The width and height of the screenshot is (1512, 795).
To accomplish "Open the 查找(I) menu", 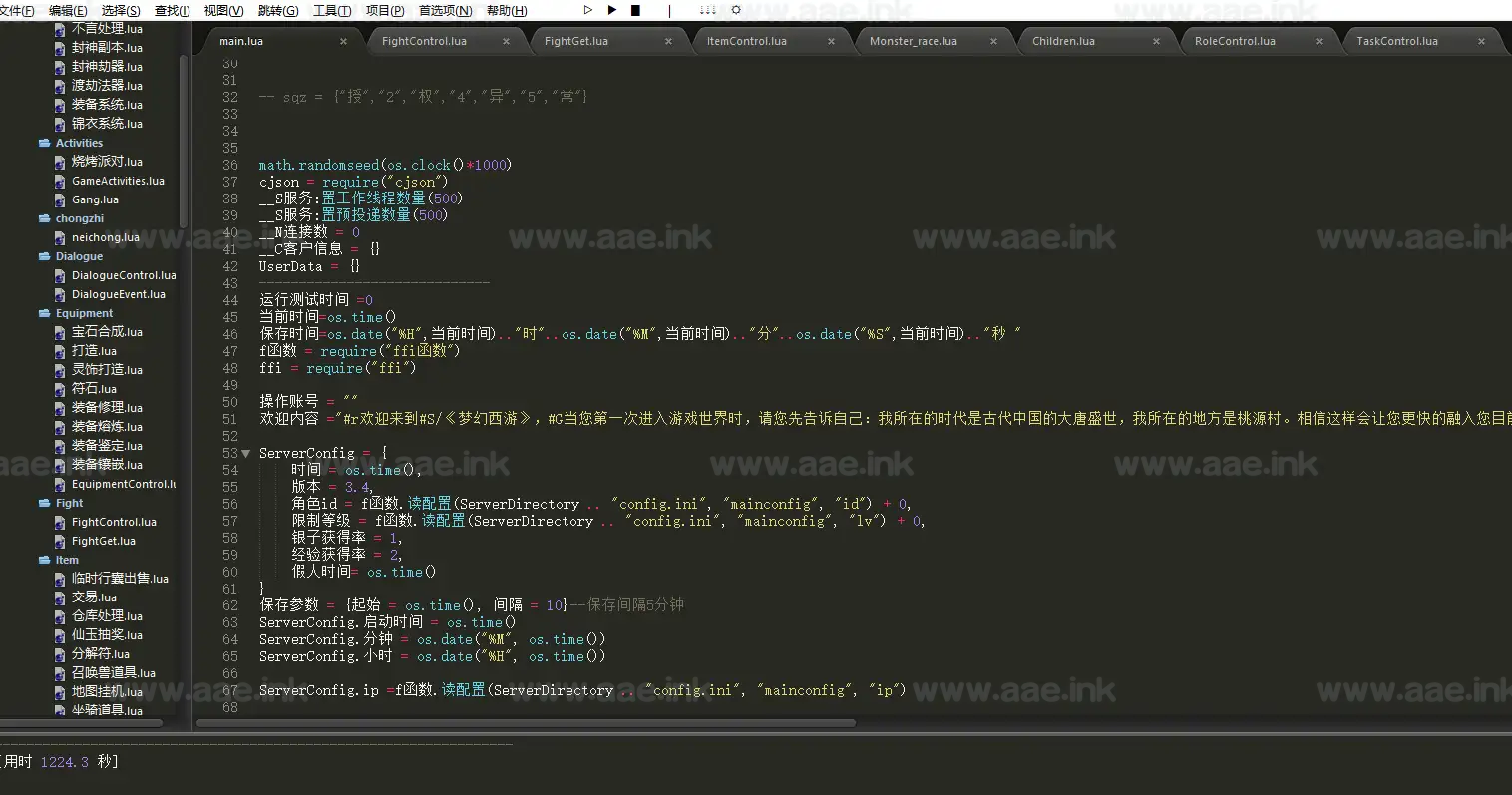I will 173,11.
